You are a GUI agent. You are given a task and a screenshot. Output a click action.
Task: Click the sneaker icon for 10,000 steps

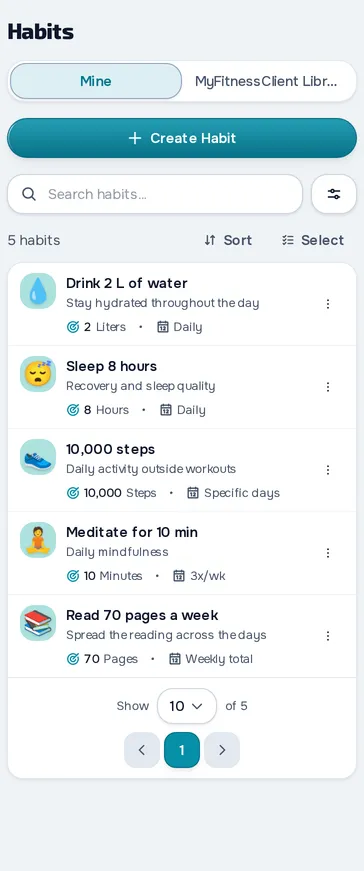(38, 457)
